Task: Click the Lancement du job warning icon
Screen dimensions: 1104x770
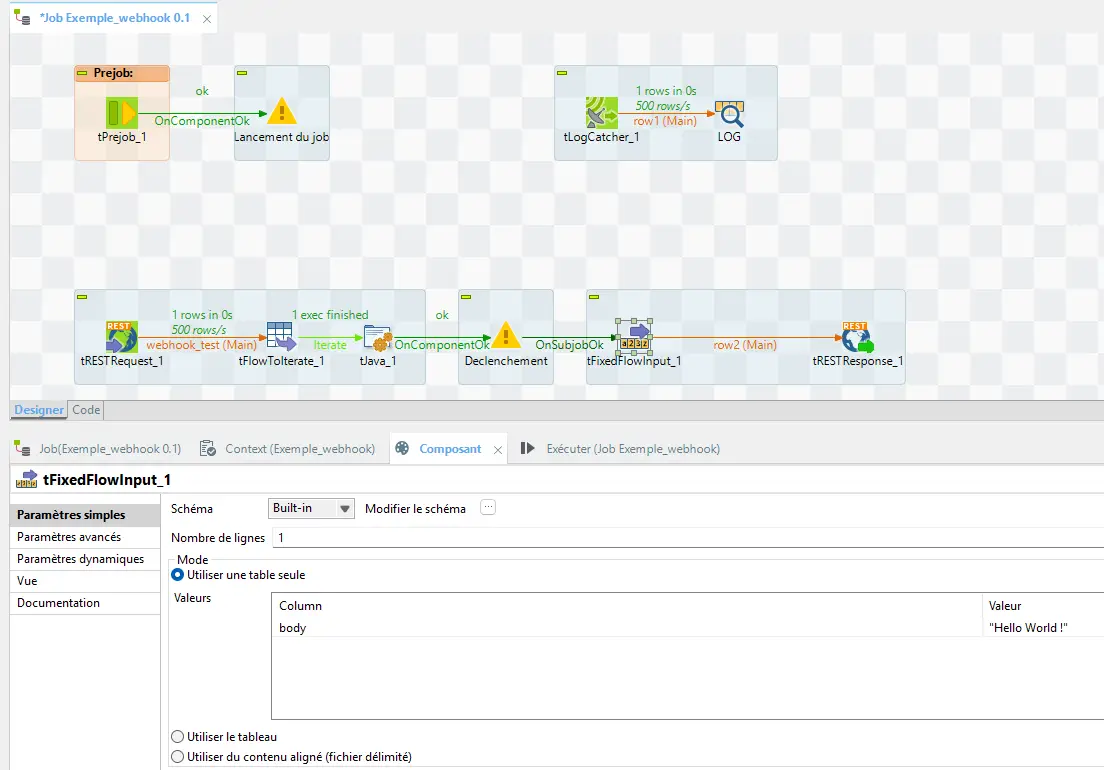Action: [x=282, y=112]
